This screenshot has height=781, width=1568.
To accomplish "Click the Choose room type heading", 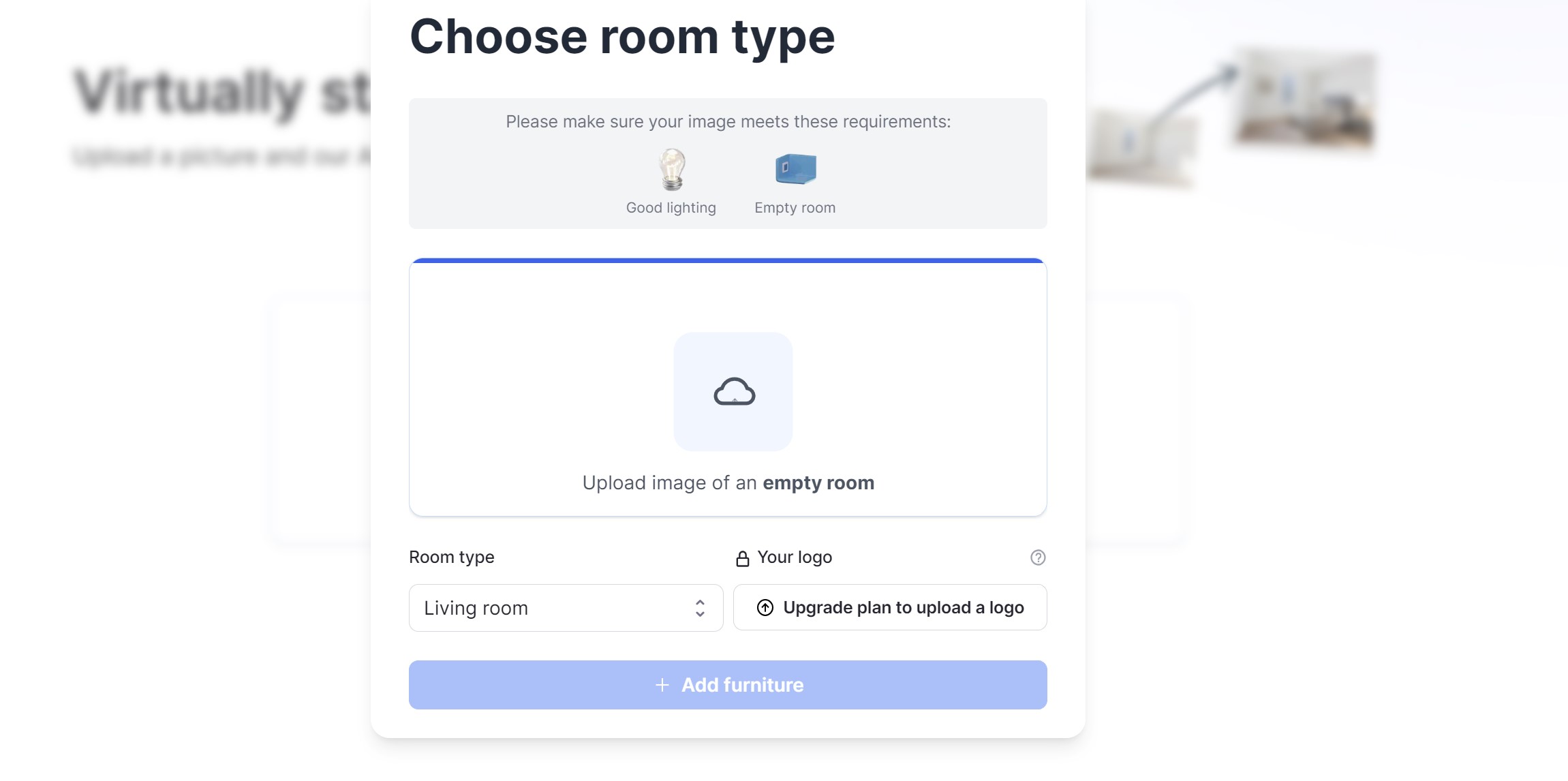I will [x=622, y=36].
